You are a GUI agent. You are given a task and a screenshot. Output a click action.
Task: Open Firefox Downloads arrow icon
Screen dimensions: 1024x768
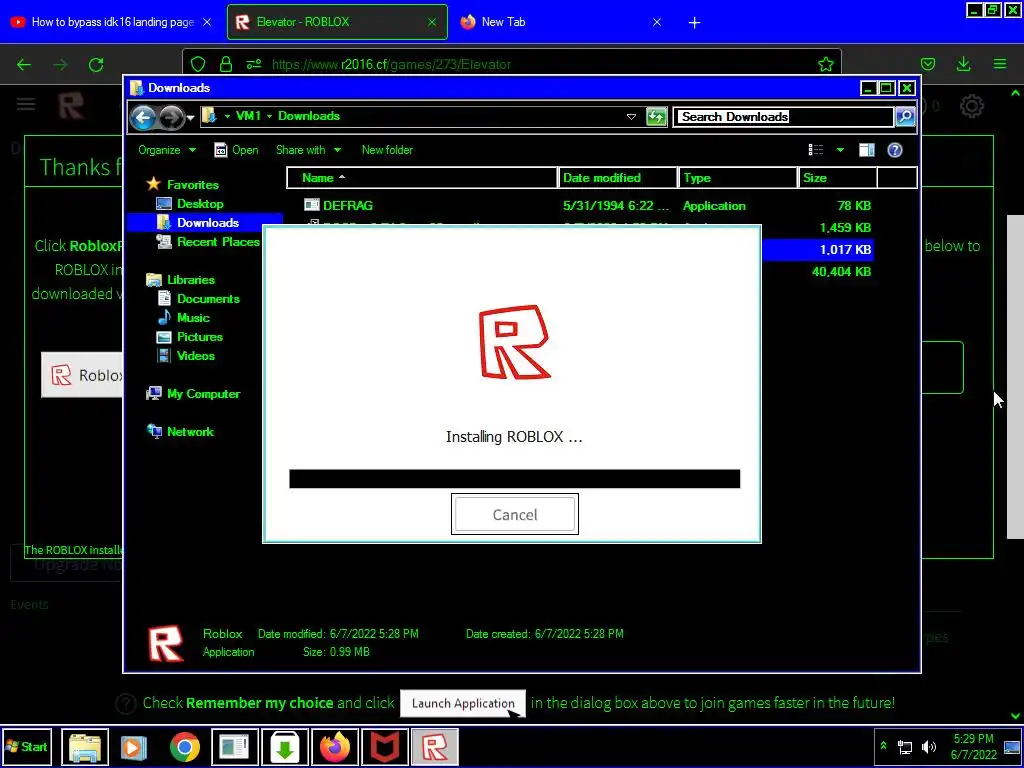click(x=963, y=64)
